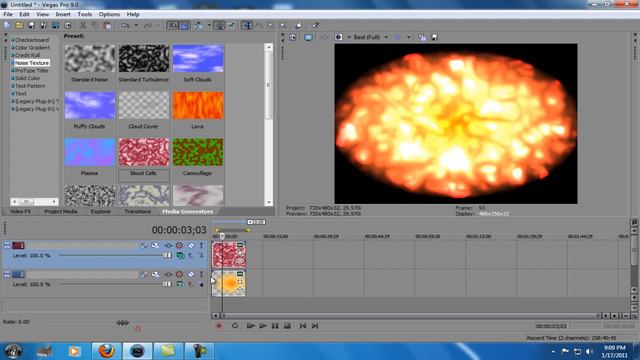Choose the Puffy Clouds preset thumbnail
Viewport: 640px width, 360px height.
(x=90, y=105)
